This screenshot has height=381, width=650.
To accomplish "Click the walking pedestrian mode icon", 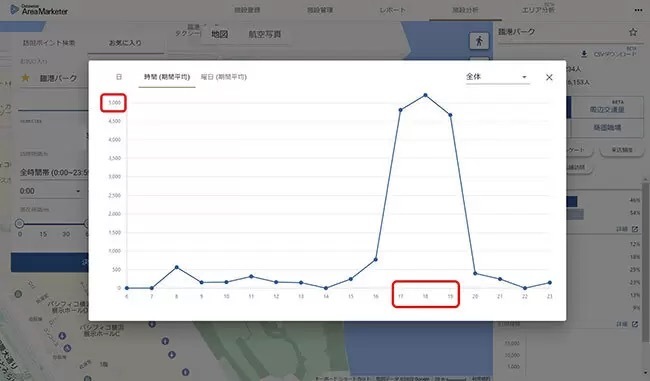I will pos(479,41).
